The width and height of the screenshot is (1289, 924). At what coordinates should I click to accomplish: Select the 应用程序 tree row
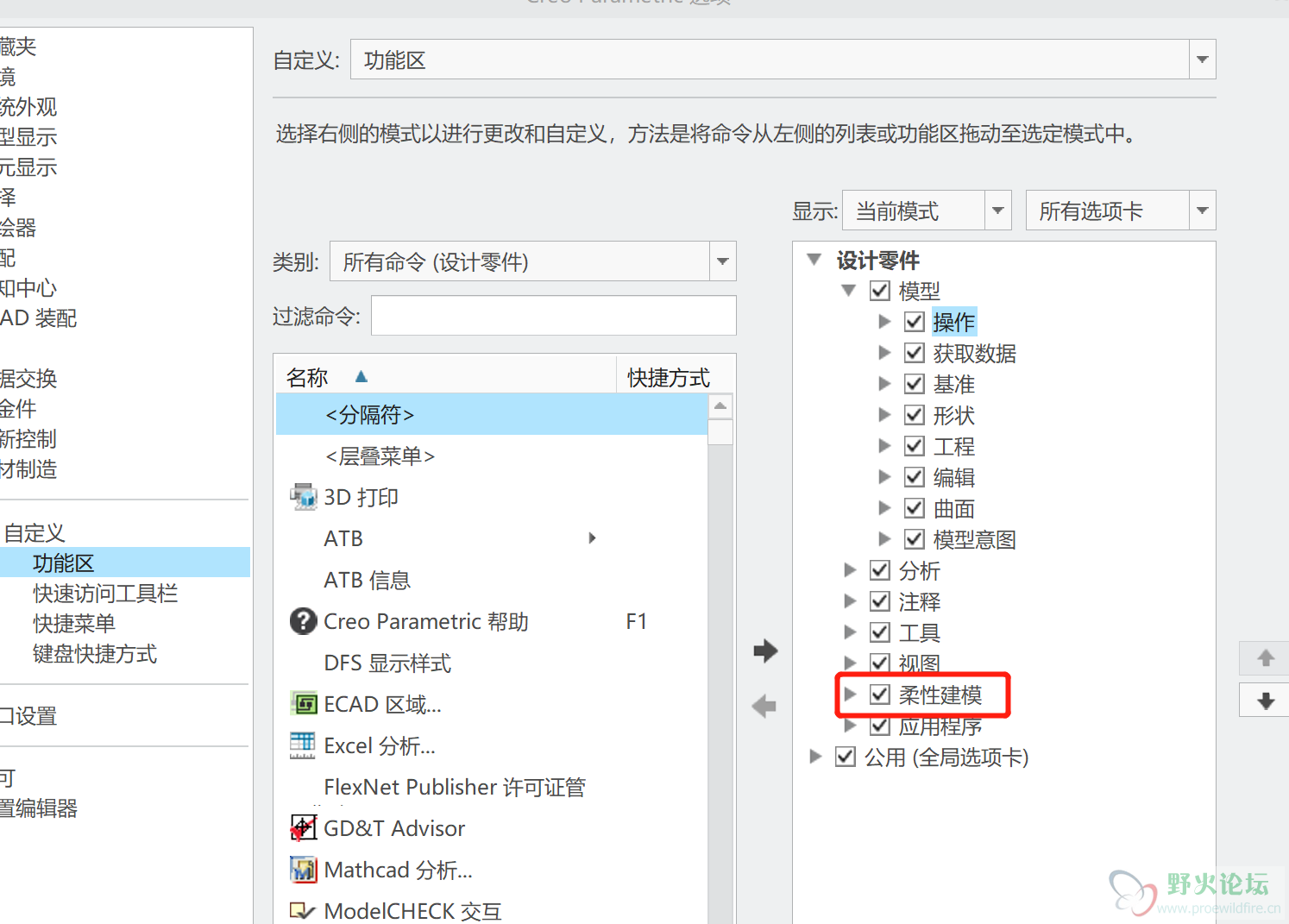coord(940,726)
